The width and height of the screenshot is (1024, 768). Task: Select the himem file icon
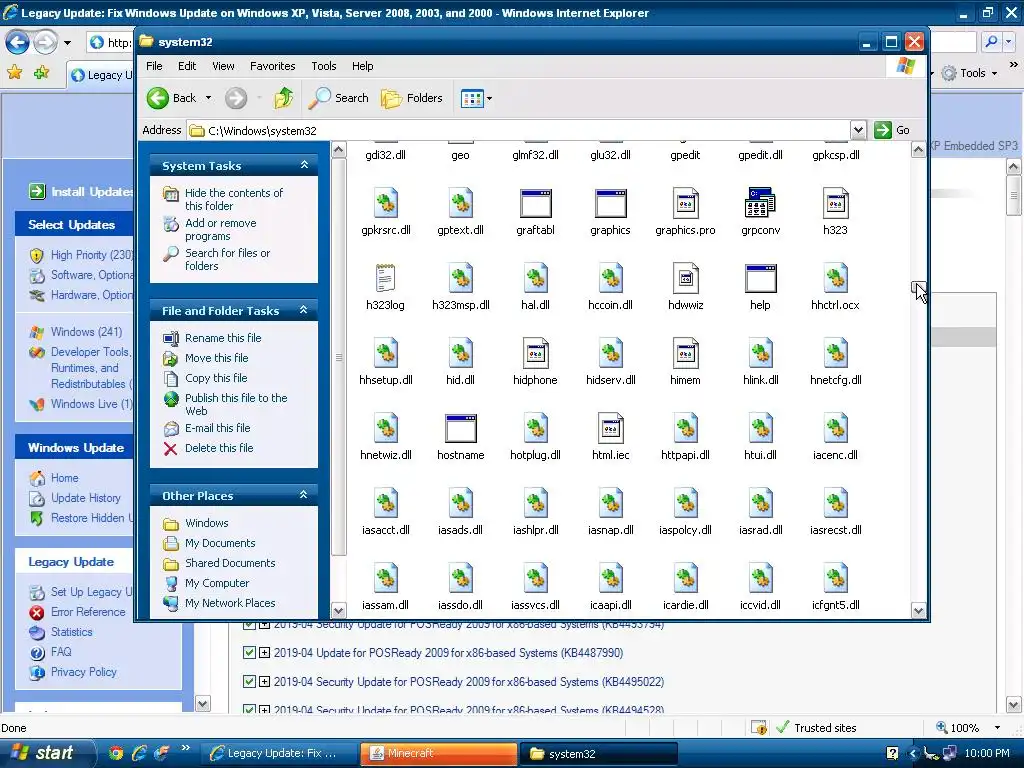pyautogui.click(x=686, y=353)
